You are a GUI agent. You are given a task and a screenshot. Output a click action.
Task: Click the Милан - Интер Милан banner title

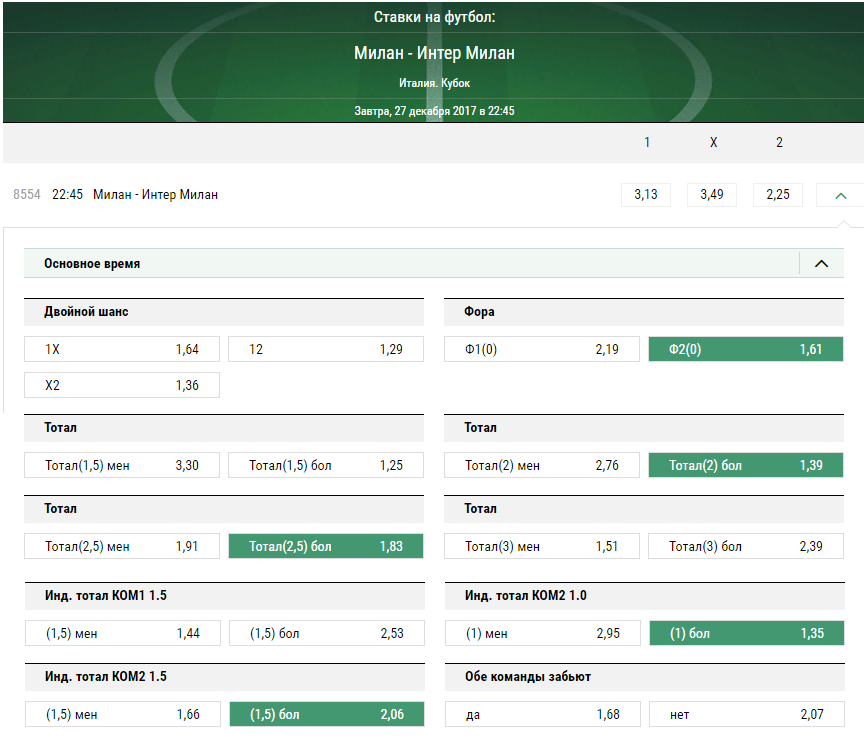[434, 53]
